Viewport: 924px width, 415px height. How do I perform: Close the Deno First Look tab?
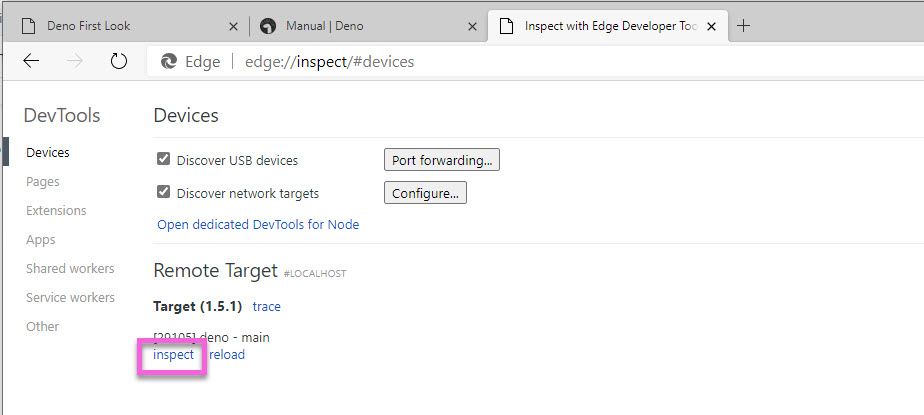coord(232,26)
